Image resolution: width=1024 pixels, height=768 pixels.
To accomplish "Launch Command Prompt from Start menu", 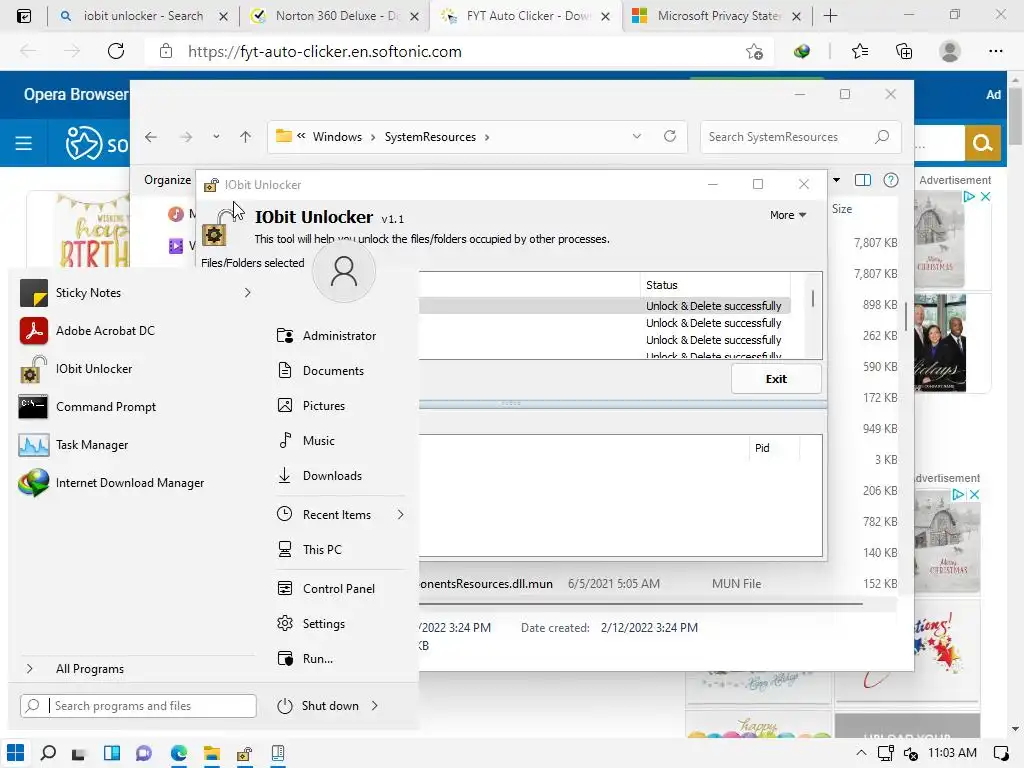I will click(x=106, y=407).
